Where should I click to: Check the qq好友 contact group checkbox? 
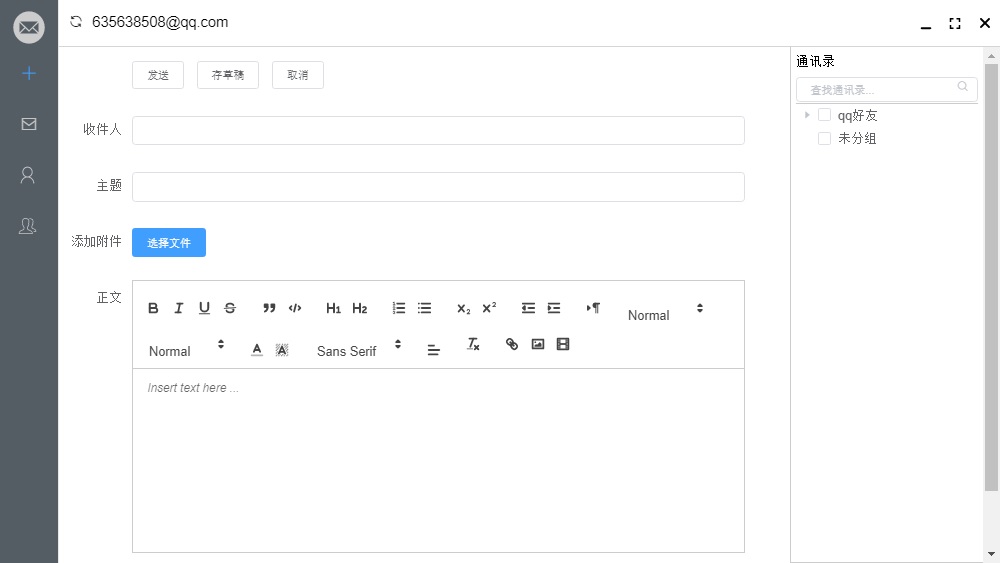pos(824,115)
